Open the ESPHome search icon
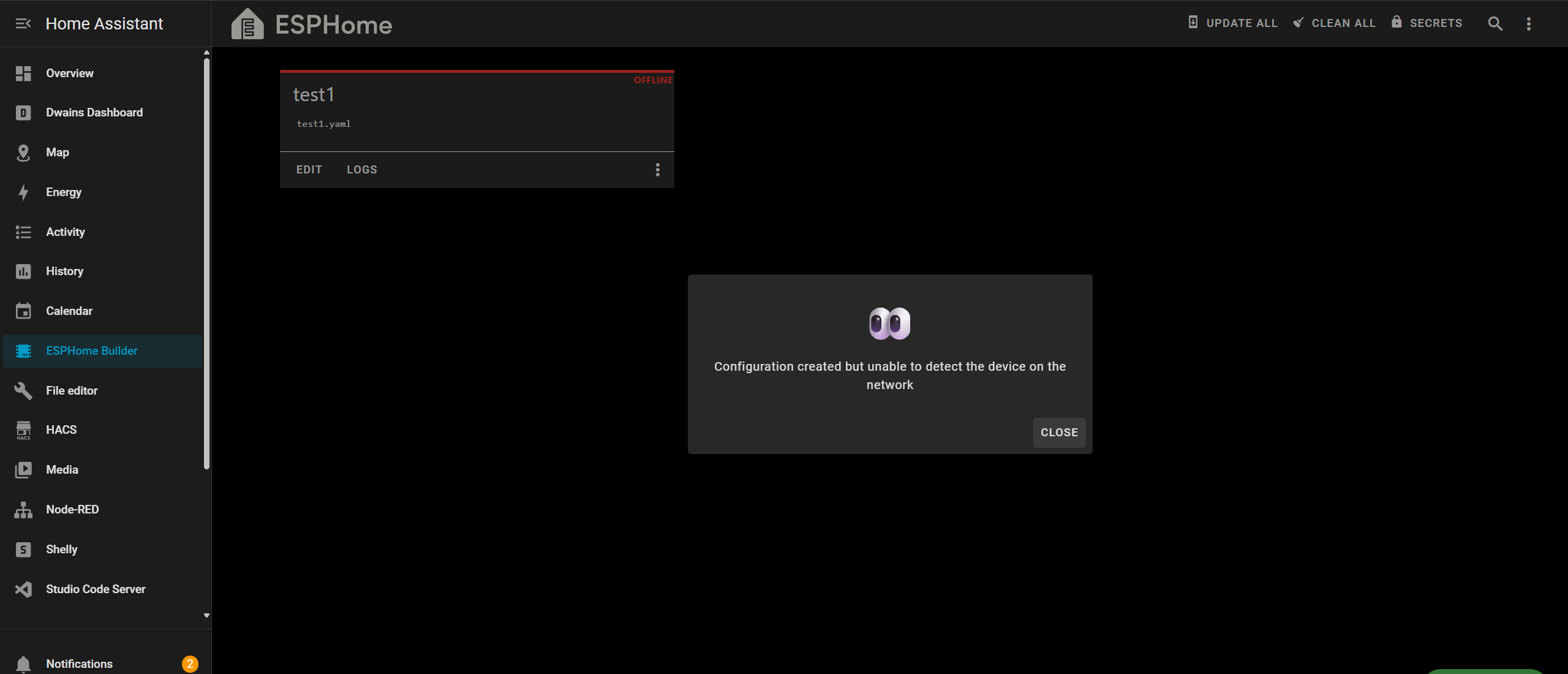The width and height of the screenshot is (1568, 674). (1495, 23)
